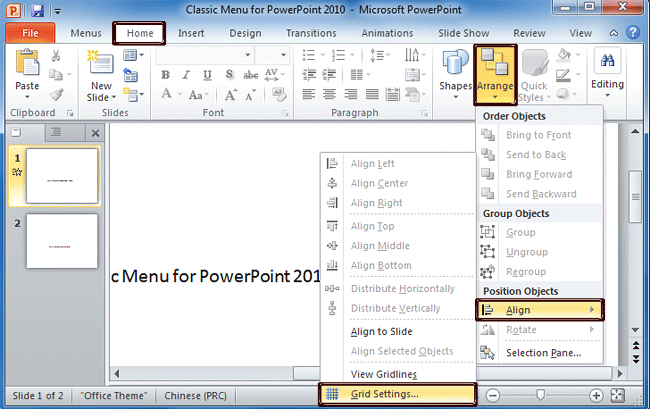Select slide 1 thumbnail
Viewport: 650px width, 409px height.
pyautogui.click(x=62, y=176)
